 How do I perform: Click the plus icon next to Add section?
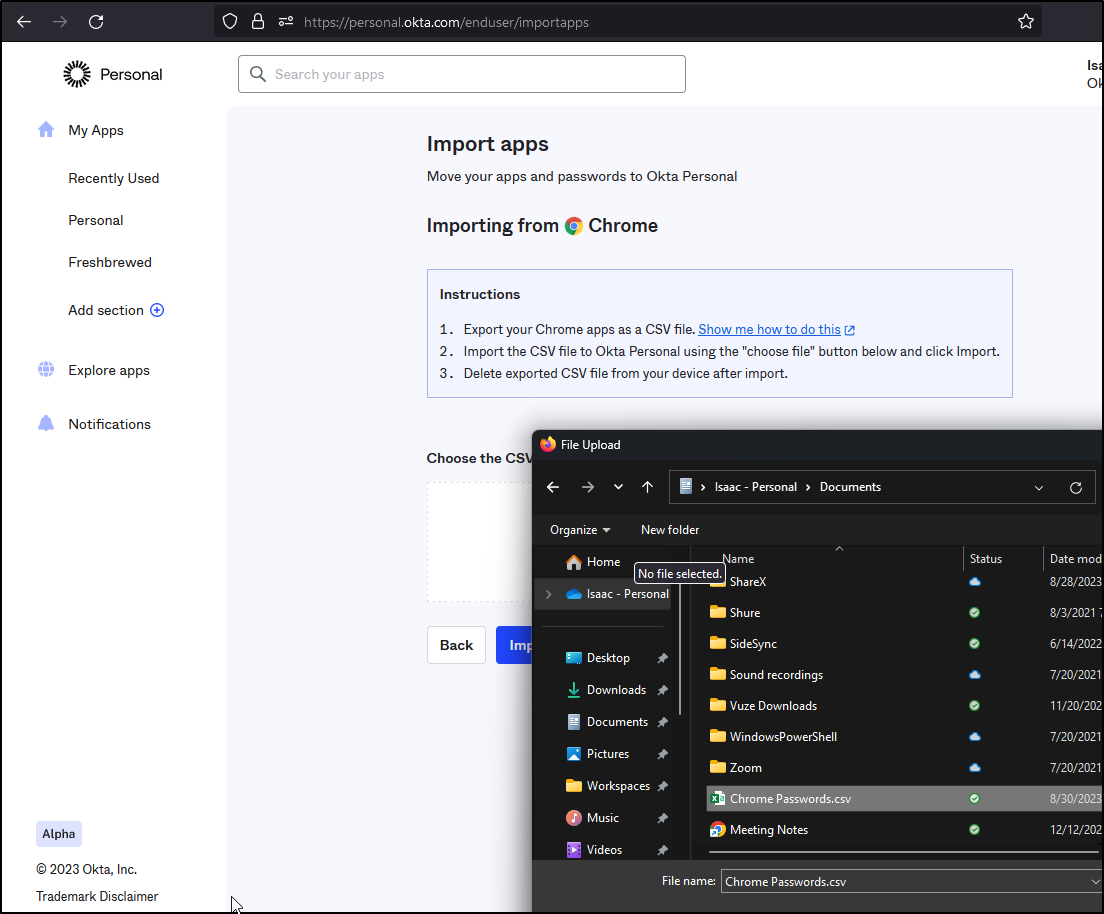(157, 310)
